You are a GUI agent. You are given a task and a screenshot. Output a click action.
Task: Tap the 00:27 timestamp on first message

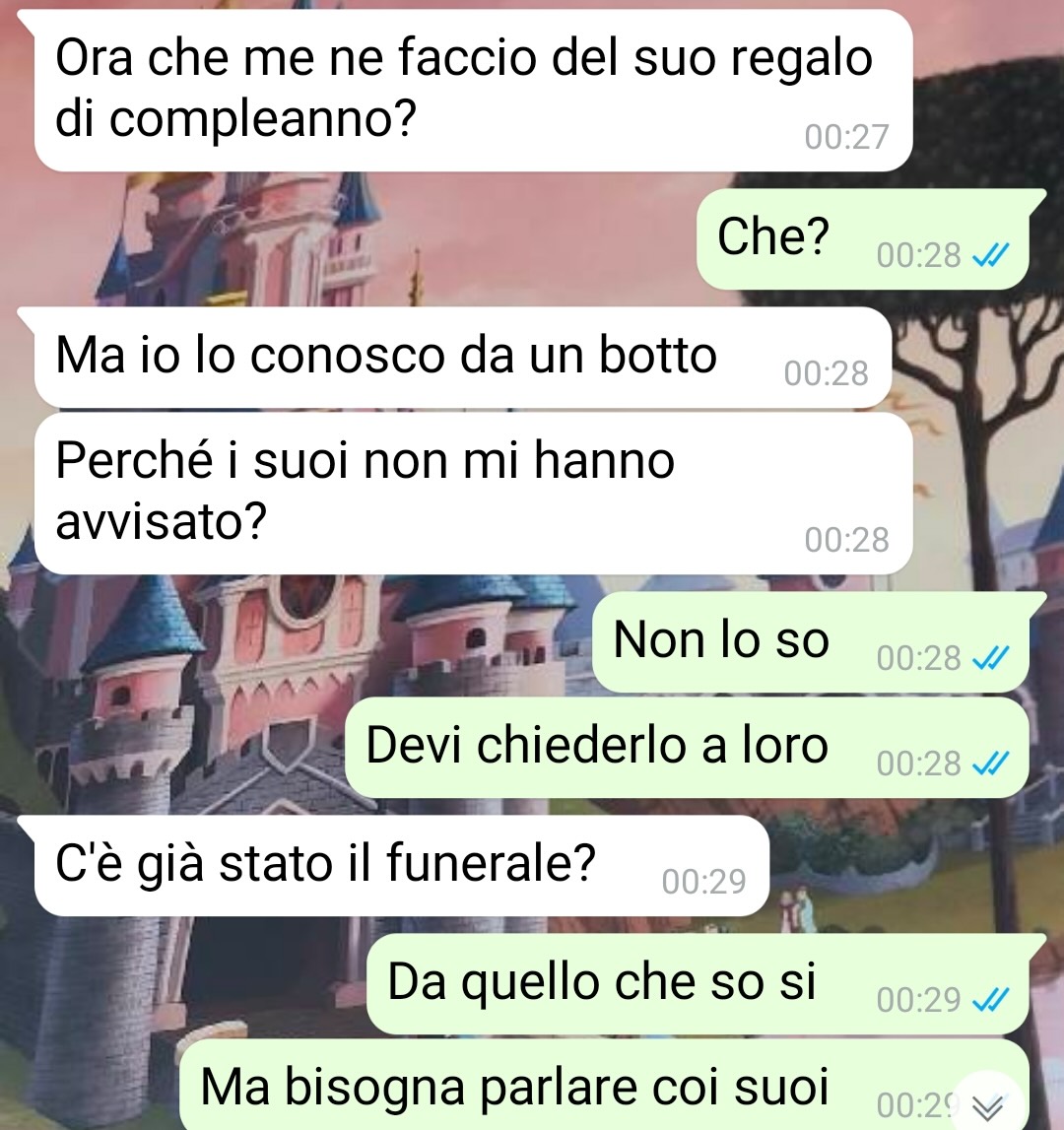[847, 137]
